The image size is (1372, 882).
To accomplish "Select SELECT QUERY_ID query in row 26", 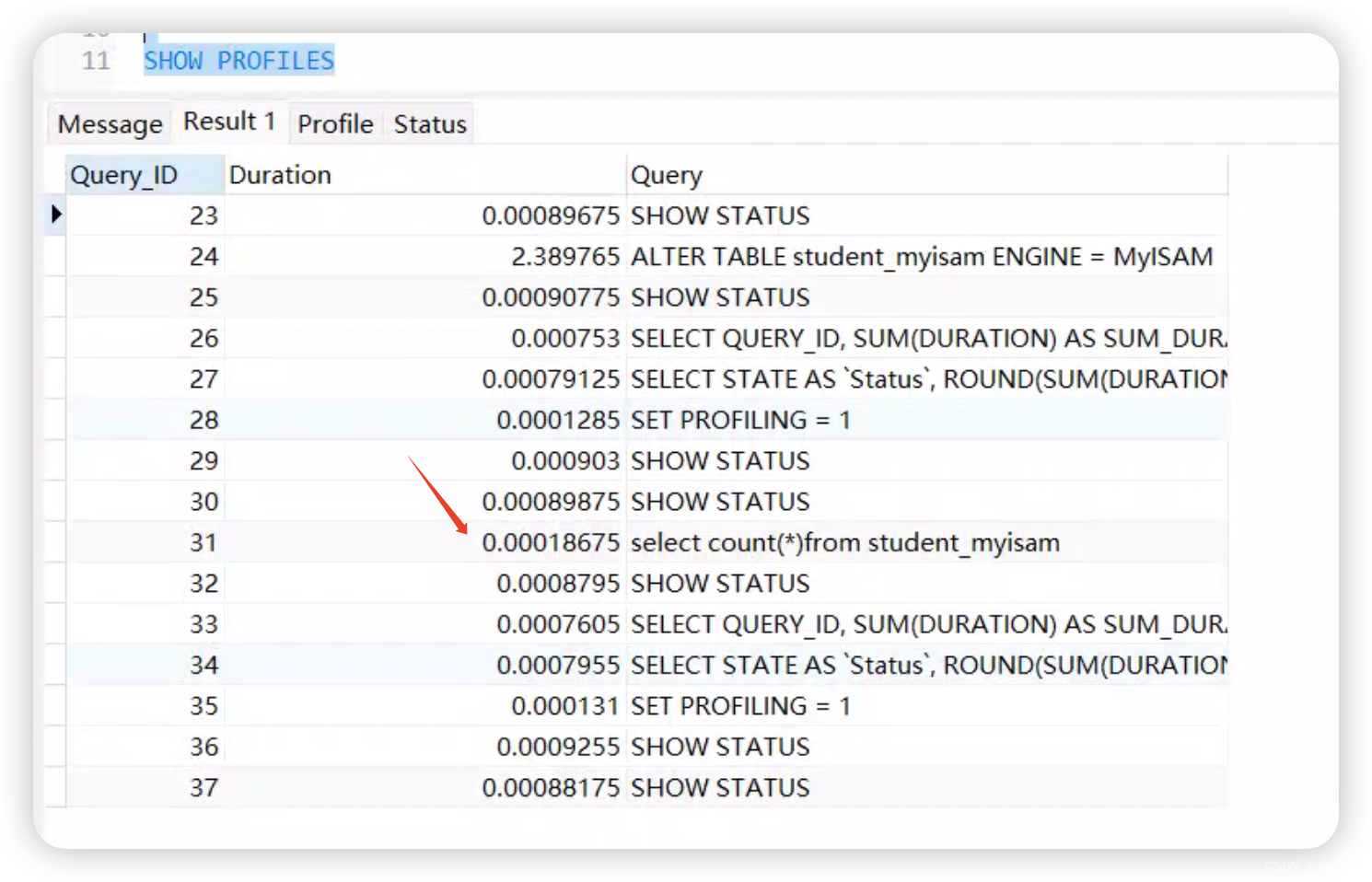I will [x=929, y=338].
